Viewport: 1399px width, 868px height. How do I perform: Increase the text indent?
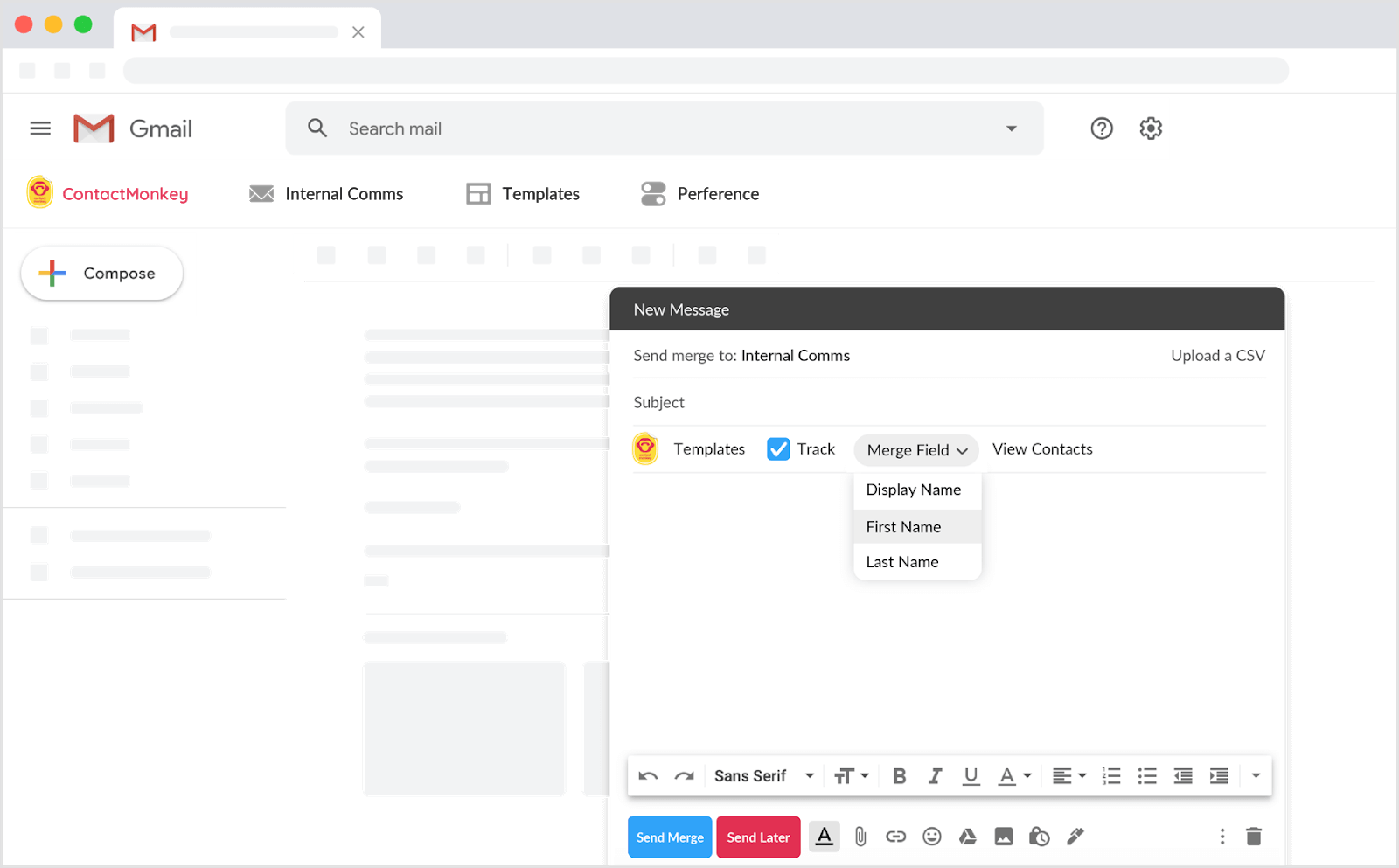click(x=1219, y=776)
